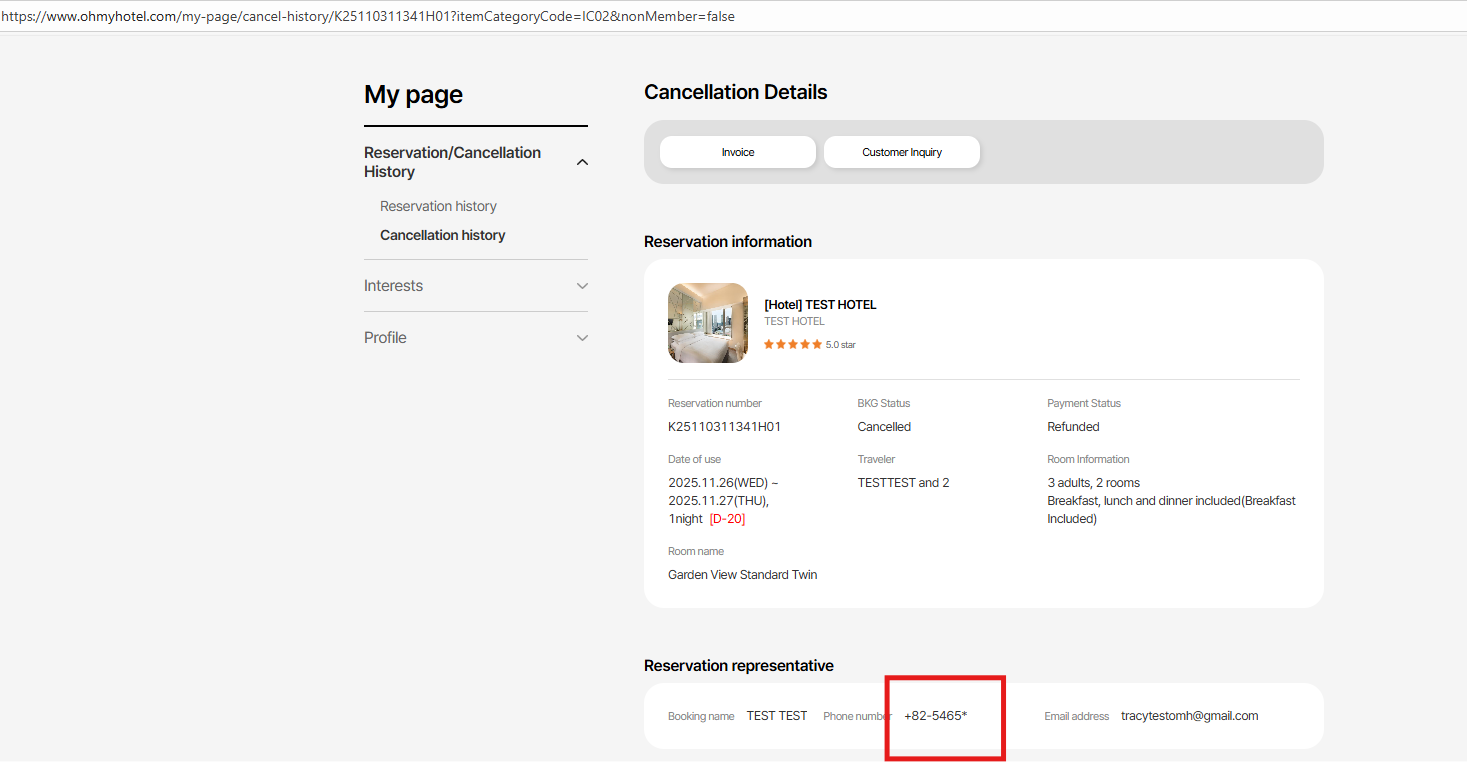
Task: Click the Cancellation Details heading
Action: [736, 92]
